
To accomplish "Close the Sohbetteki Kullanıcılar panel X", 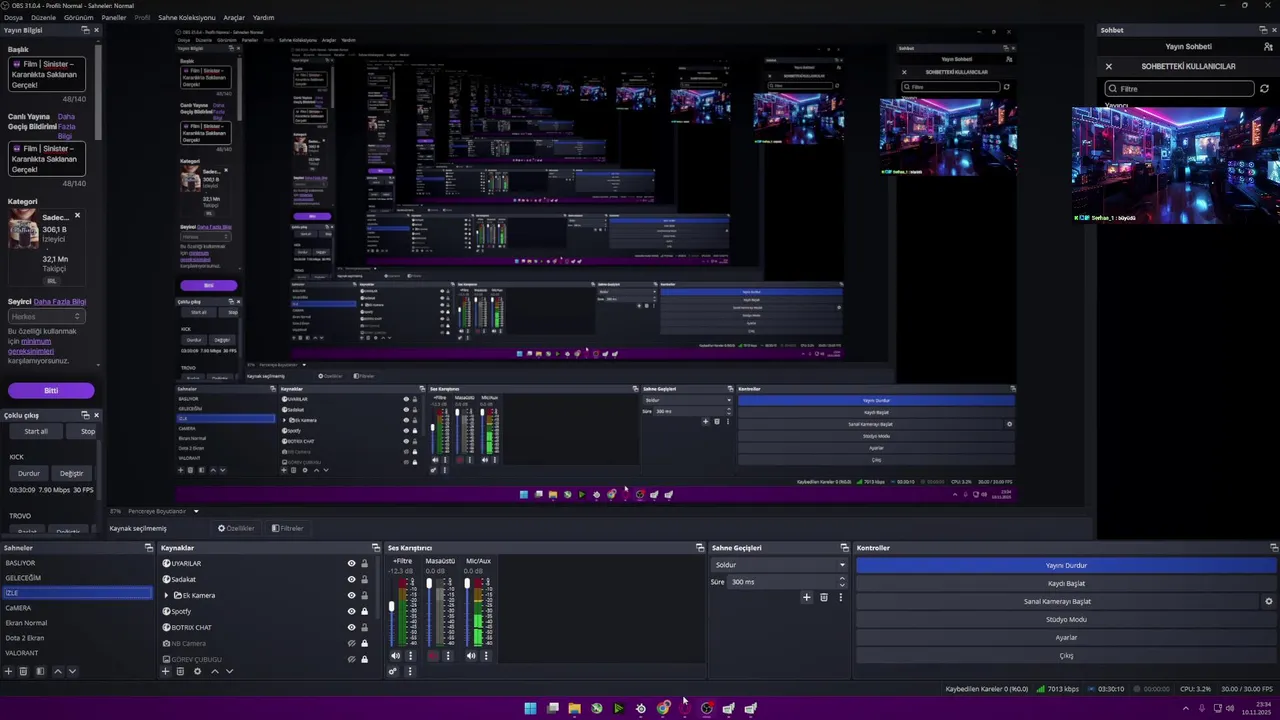I will 1108,66.
